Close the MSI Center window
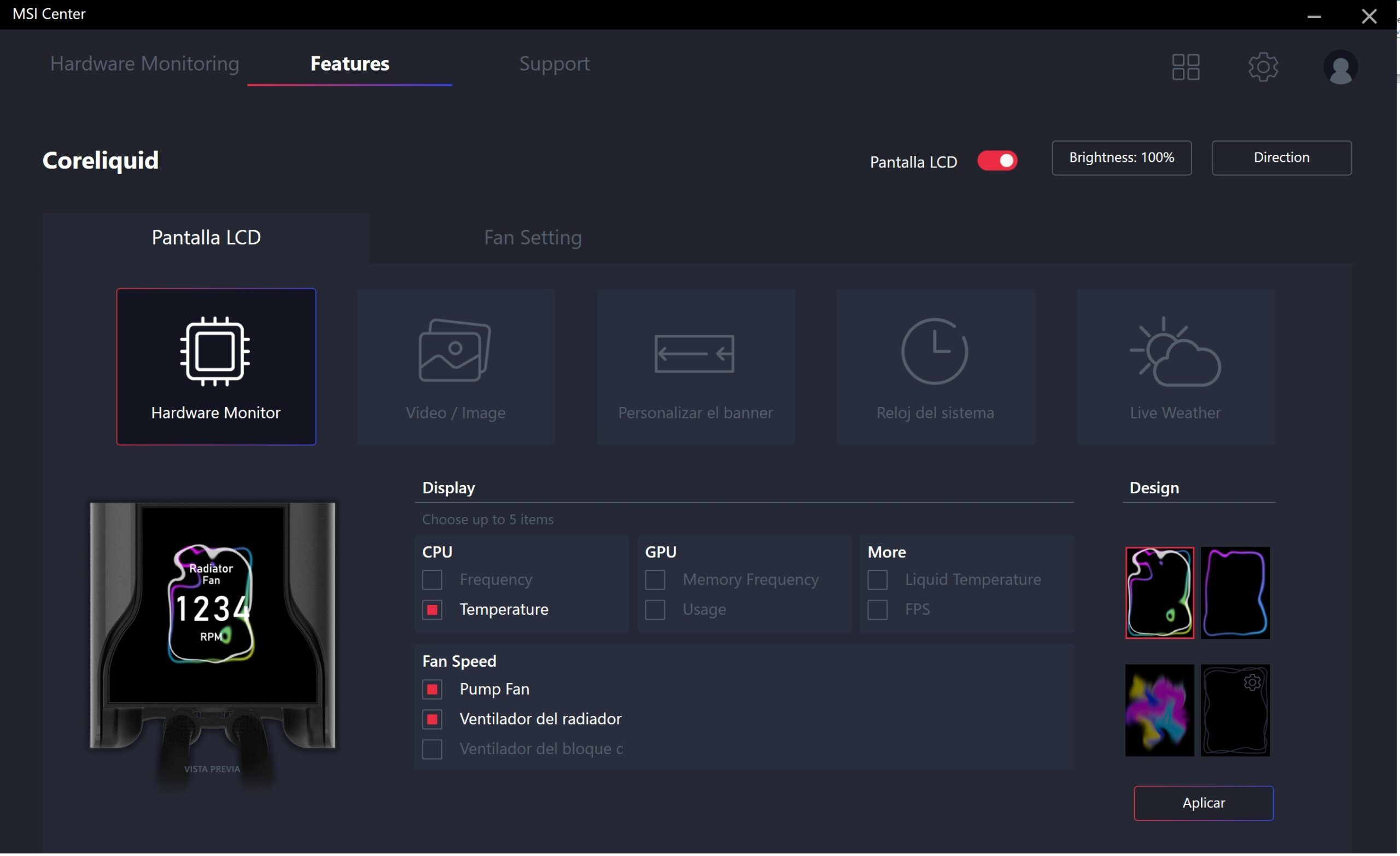 [1369, 16]
